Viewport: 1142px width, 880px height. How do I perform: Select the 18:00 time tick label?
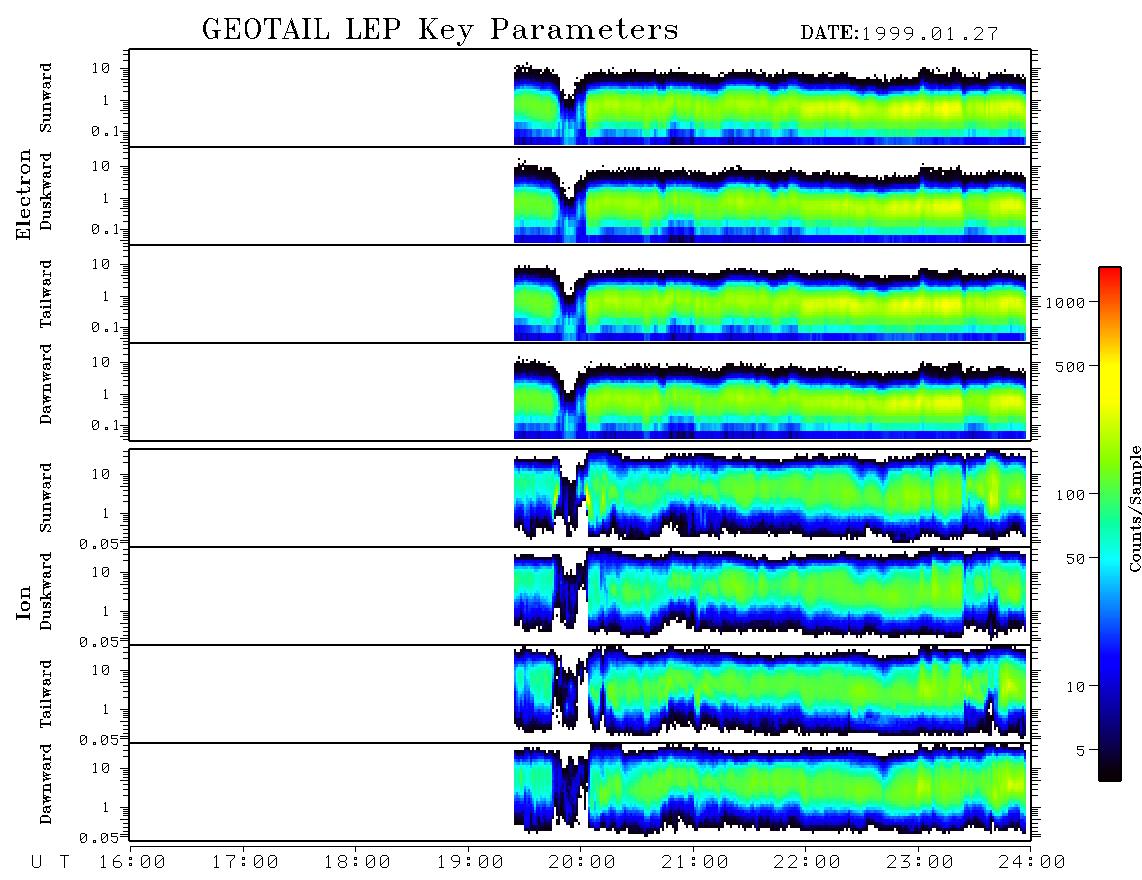point(357,862)
